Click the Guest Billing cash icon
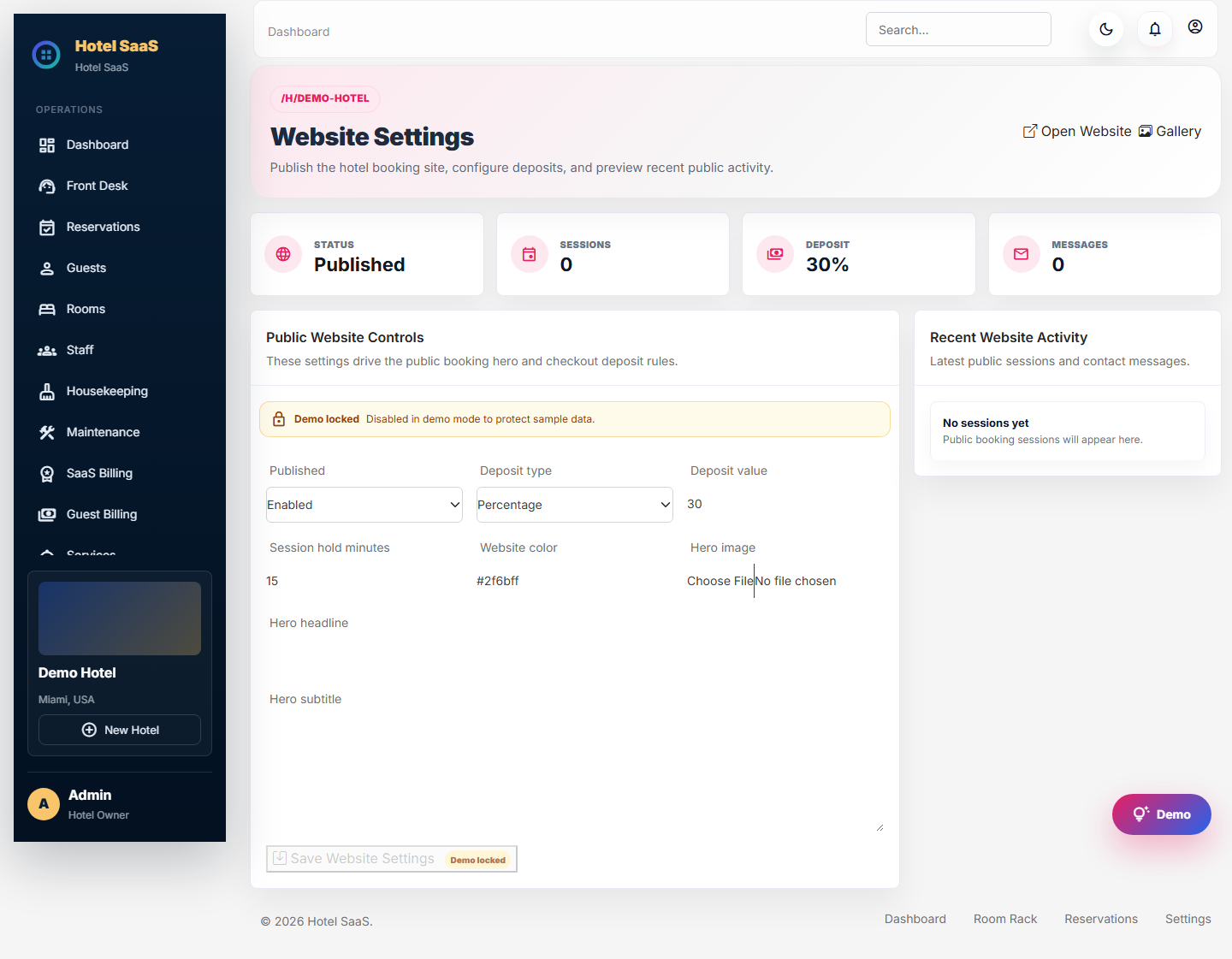The image size is (1232, 959). pyautogui.click(x=47, y=515)
